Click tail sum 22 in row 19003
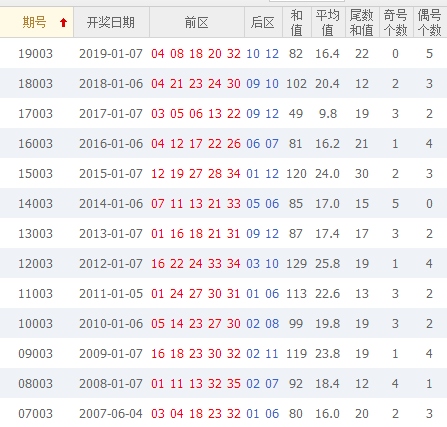 pos(362,54)
